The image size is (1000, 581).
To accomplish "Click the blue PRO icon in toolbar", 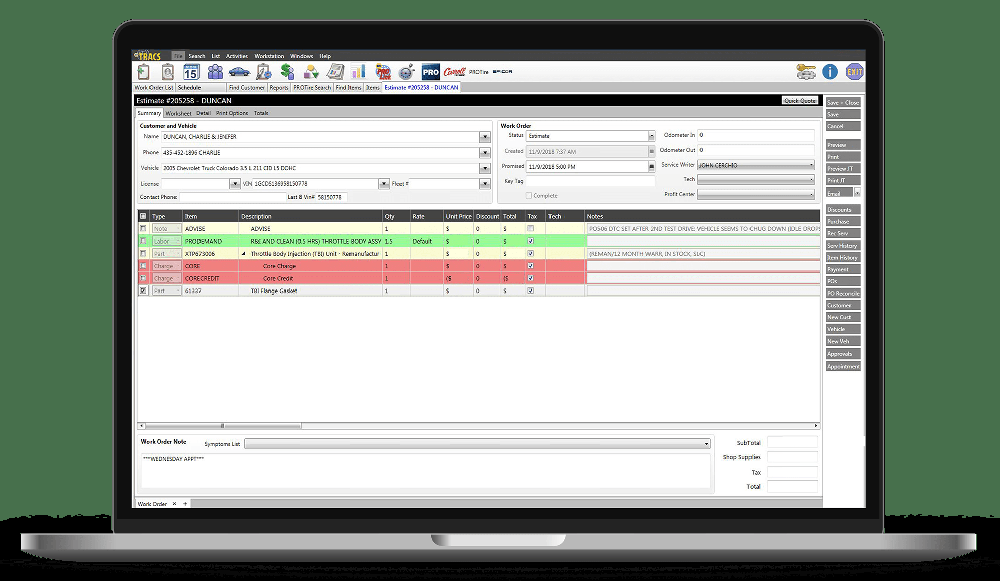I will [430, 72].
